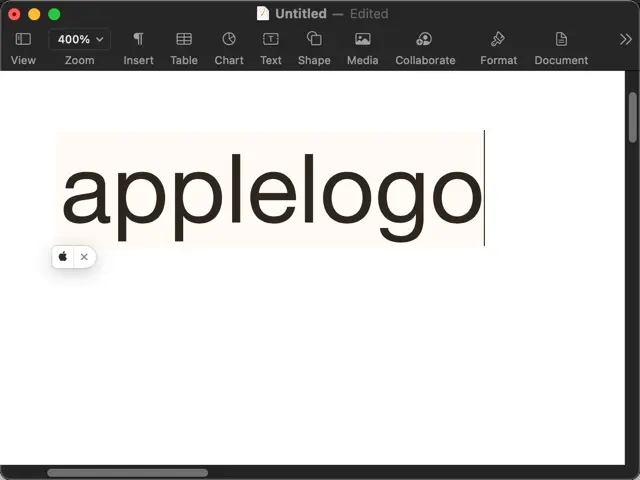Image resolution: width=640 pixels, height=480 pixels.
Task: Click the document proxy icon in title bar
Action: [262, 13]
